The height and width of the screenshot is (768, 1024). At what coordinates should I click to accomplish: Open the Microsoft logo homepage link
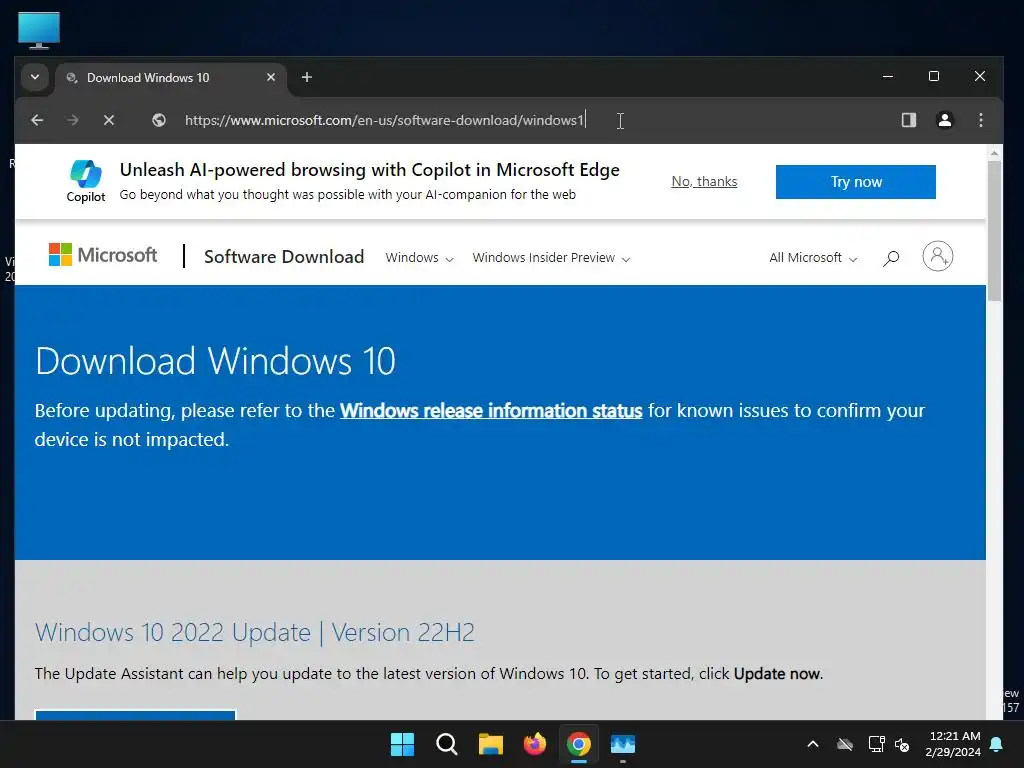(103, 255)
